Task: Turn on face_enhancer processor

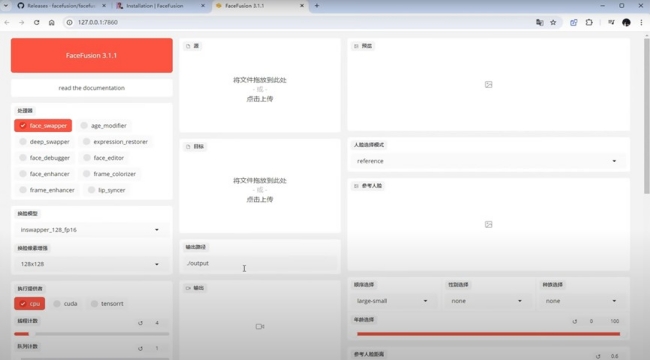Action: (45, 174)
